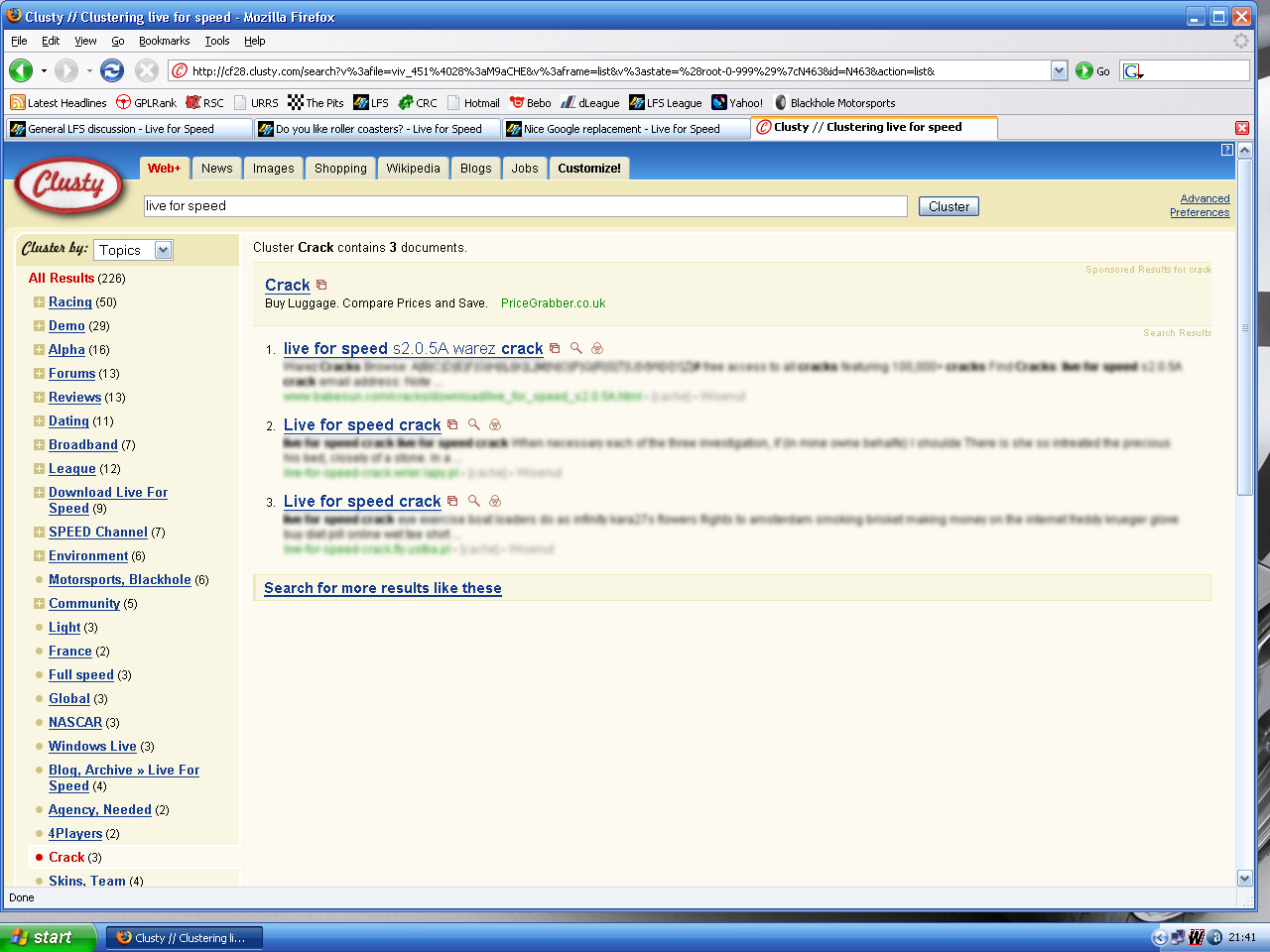Reload the current page
1270x952 pixels.
tap(112, 70)
